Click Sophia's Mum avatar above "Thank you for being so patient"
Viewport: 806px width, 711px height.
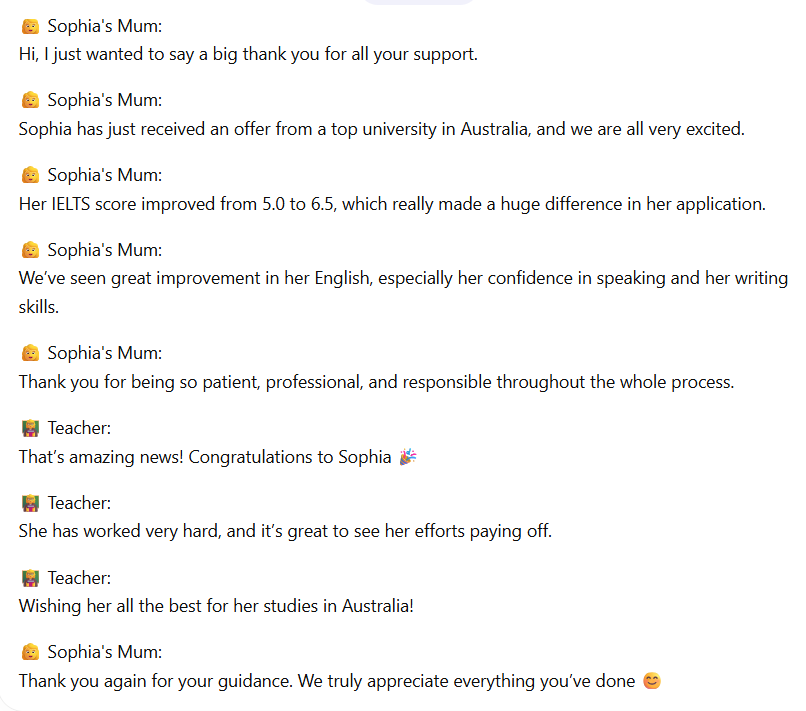click(x=30, y=353)
